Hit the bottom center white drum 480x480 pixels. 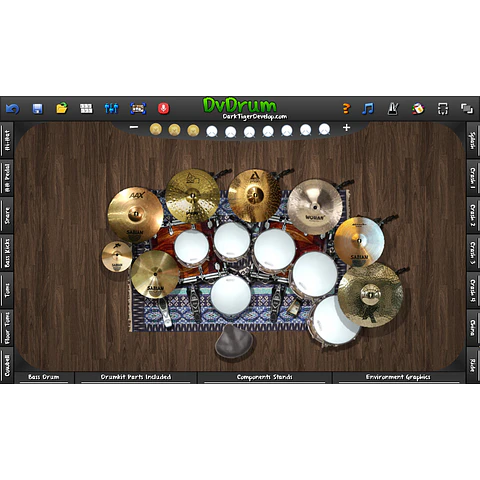coord(231,296)
